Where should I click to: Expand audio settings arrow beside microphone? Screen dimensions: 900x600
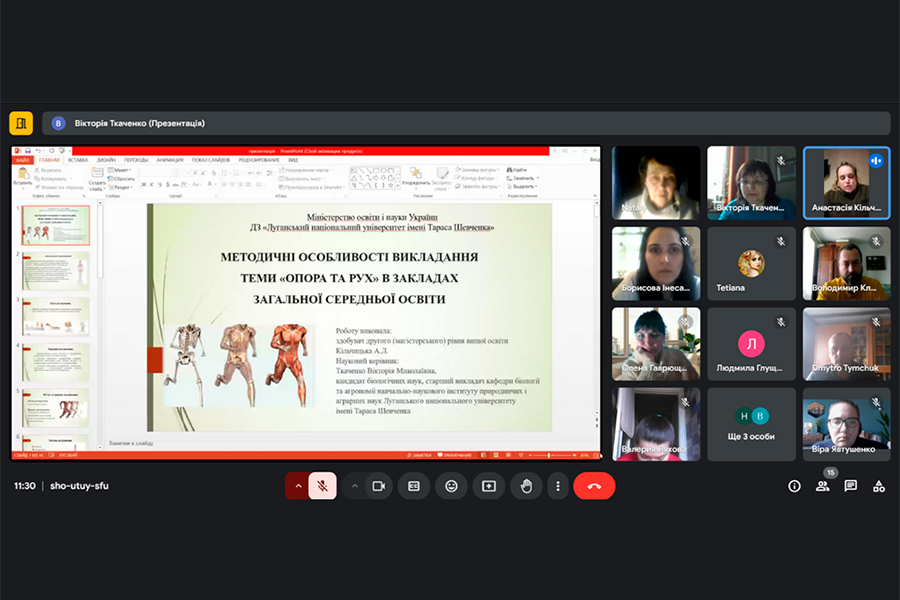[x=297, y=486]
